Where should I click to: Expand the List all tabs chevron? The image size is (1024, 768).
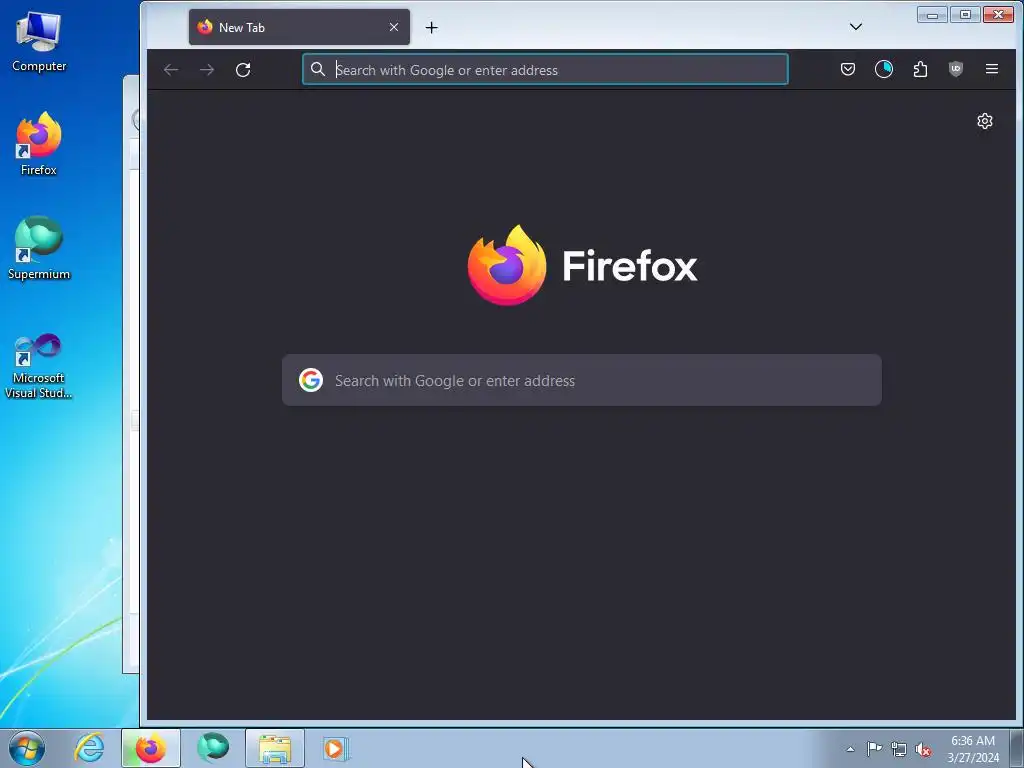pos(856,27)
